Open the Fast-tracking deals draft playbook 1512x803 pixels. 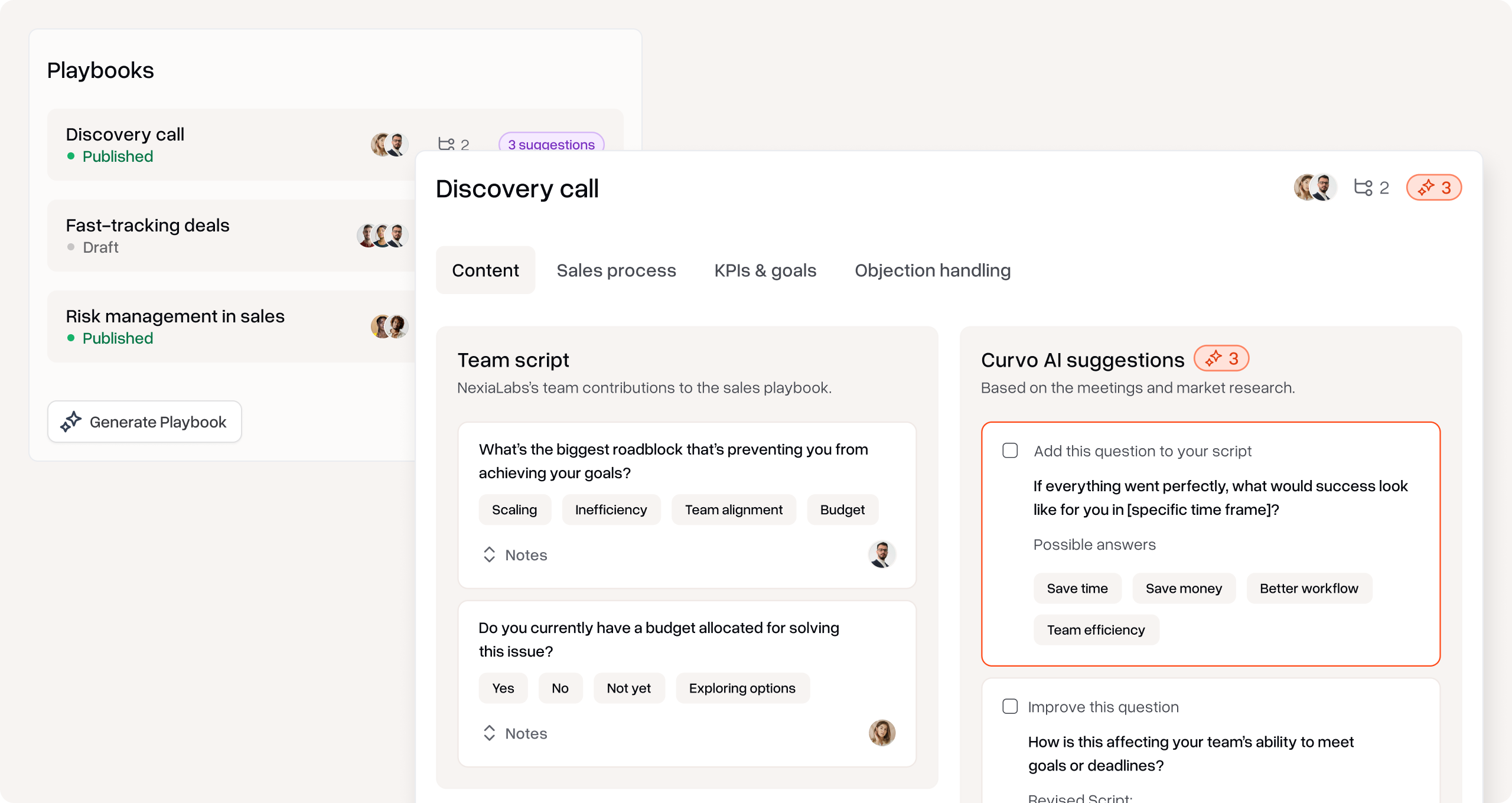(x=148, y=226)
